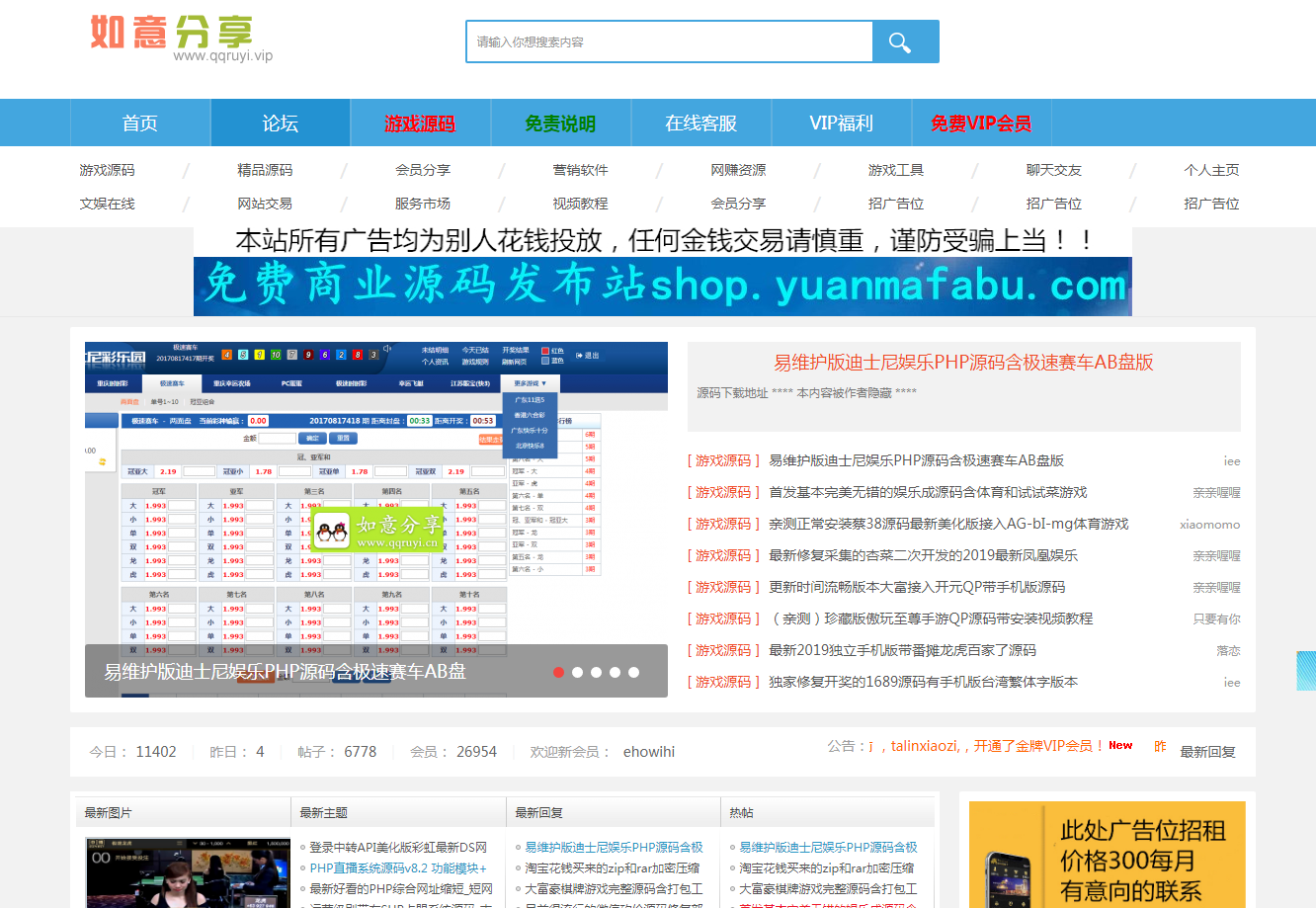Image resolution: width=1316 pixels, height=908 pixels.
Task: Open the 免费VIP会员 nav item
Action: coord(980,124)
